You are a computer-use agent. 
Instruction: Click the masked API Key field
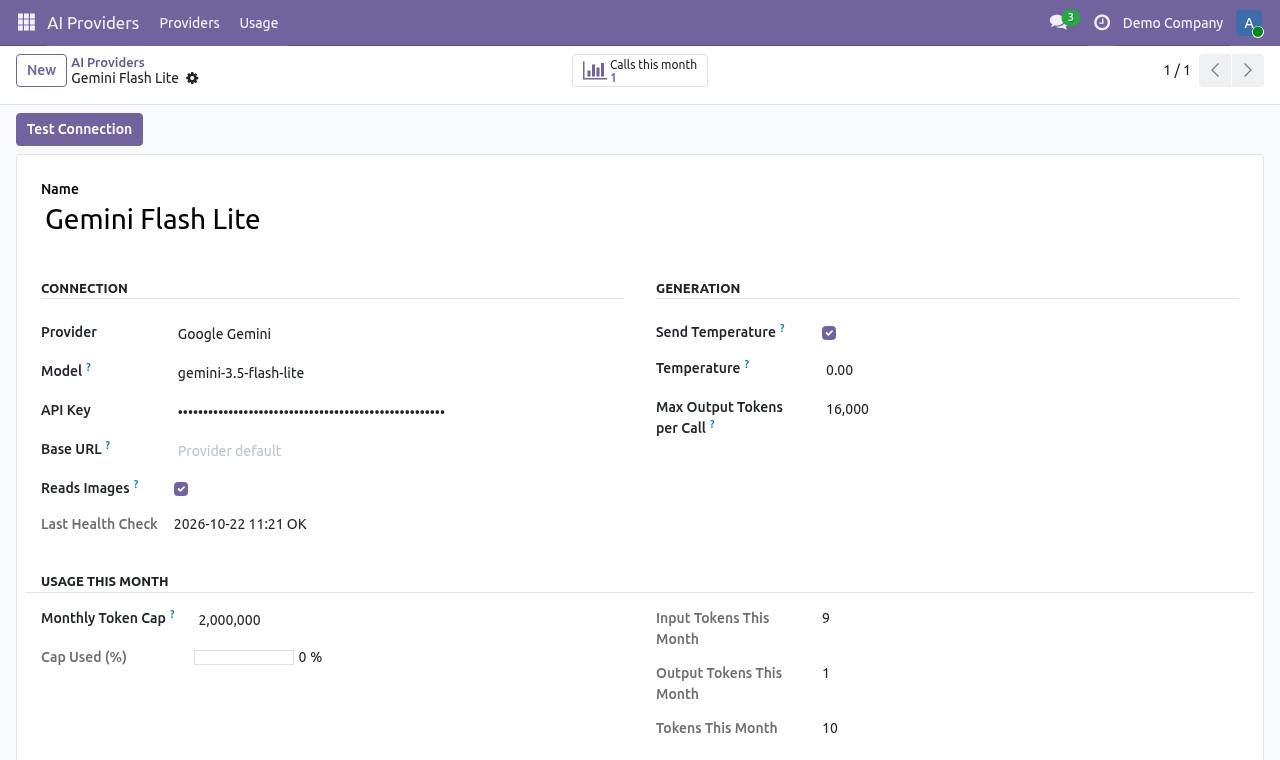tap(399, 411)
